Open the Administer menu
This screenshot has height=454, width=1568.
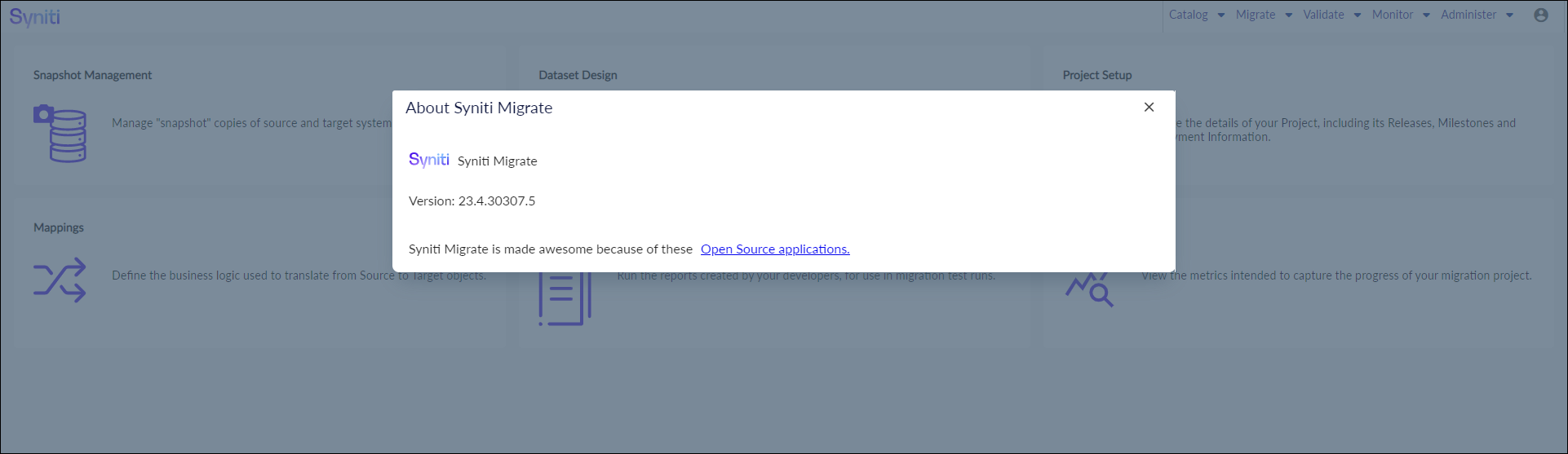click(x=1468, y=15)
